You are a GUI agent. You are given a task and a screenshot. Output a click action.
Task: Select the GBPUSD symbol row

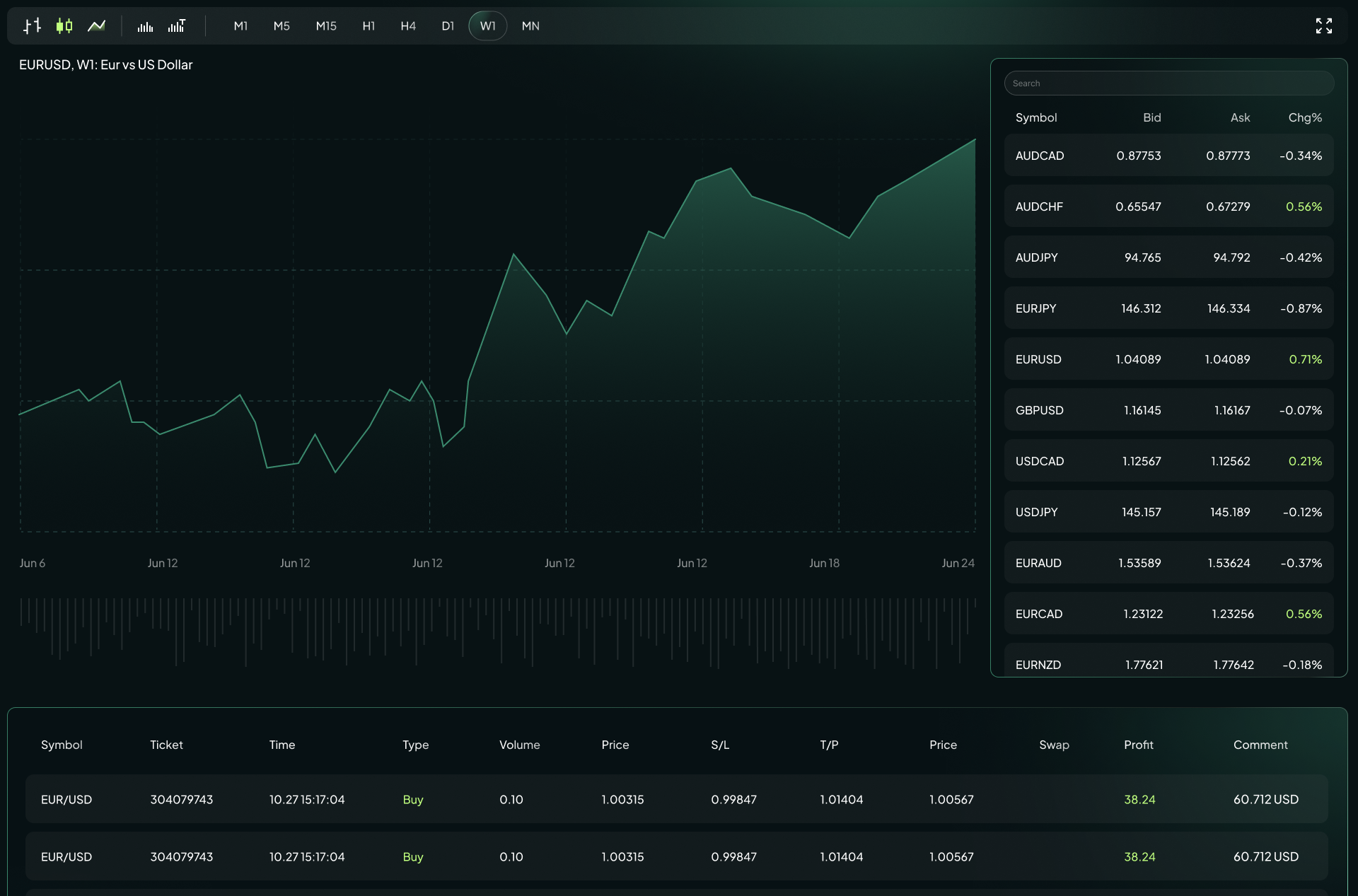click(1169, 409)
